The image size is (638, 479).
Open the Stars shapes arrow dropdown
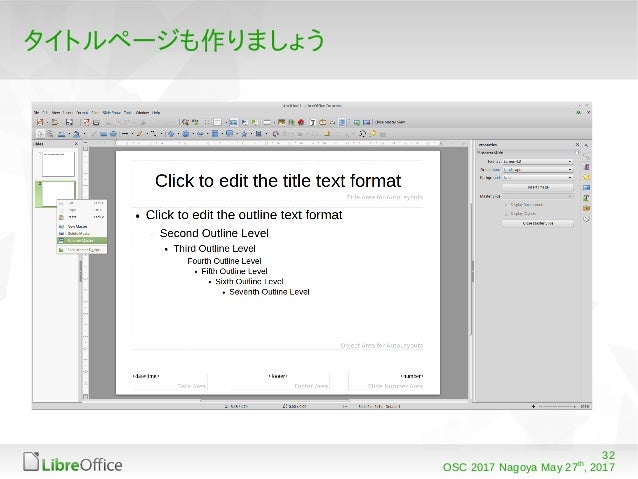(249, 133)
